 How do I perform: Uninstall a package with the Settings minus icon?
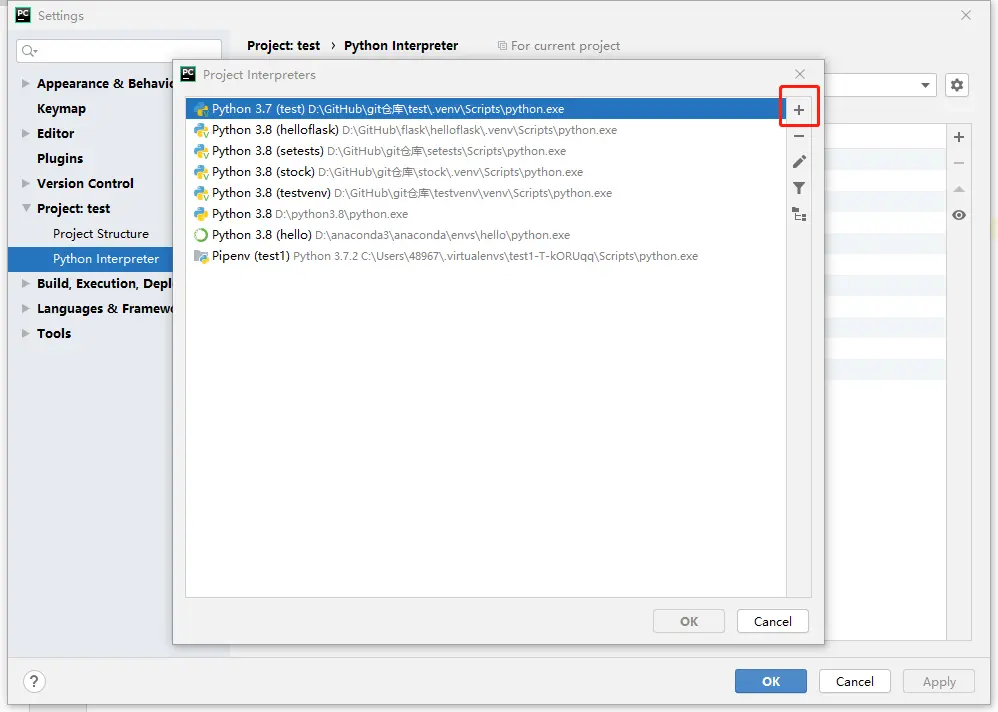point(959,163)
